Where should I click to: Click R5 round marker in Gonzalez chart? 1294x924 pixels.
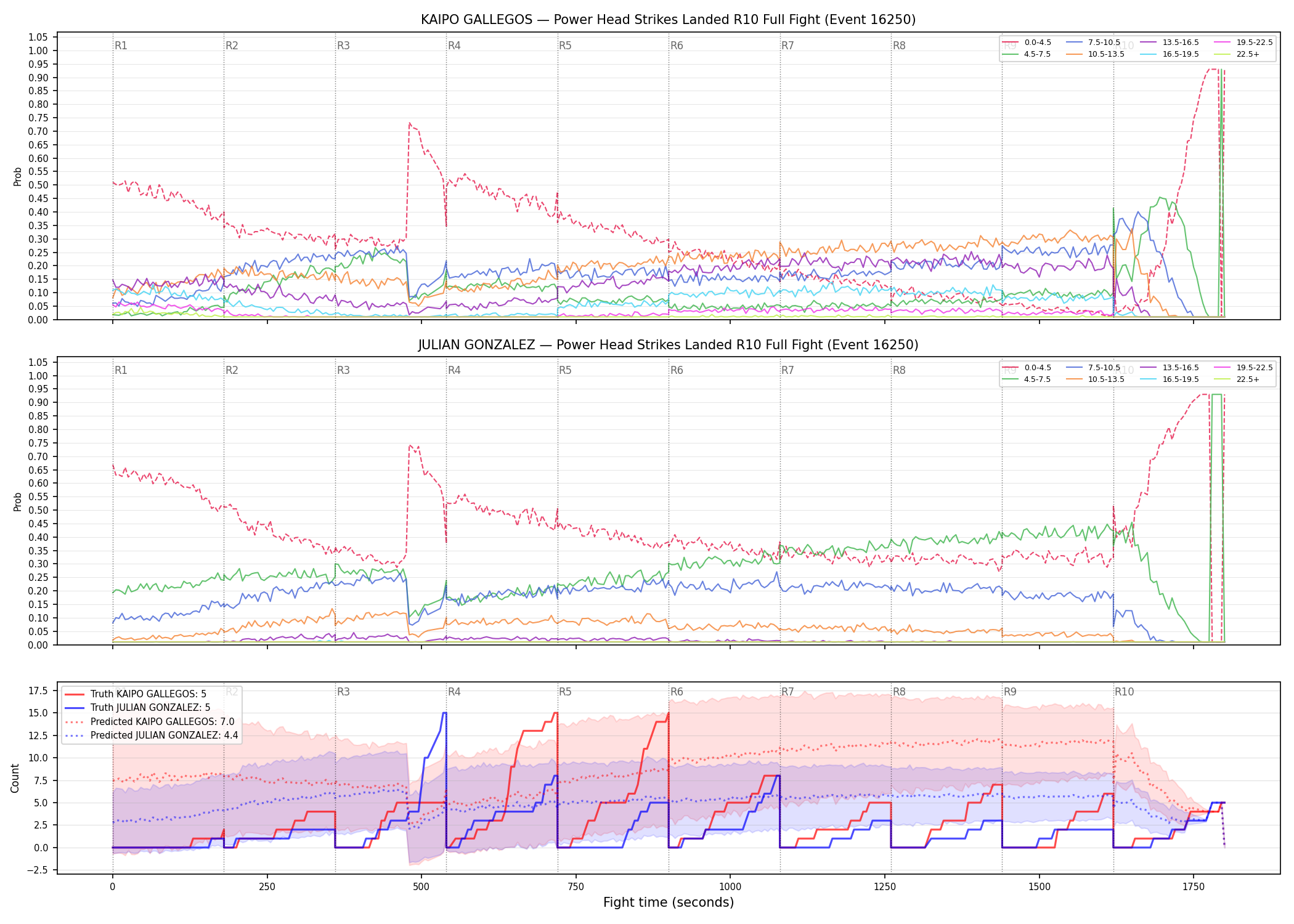click(565, 370)
